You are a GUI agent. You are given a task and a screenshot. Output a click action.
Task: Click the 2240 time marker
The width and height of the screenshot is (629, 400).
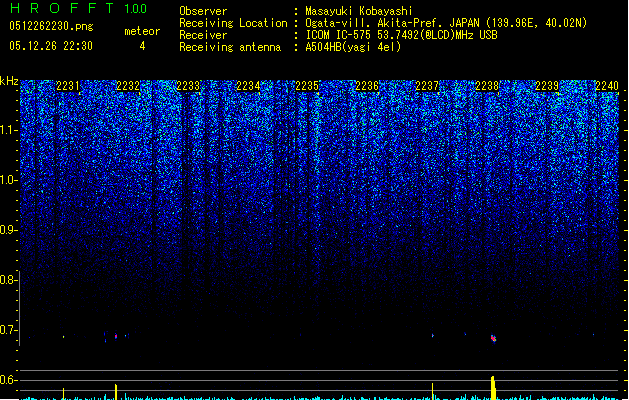tap(607, 86)
